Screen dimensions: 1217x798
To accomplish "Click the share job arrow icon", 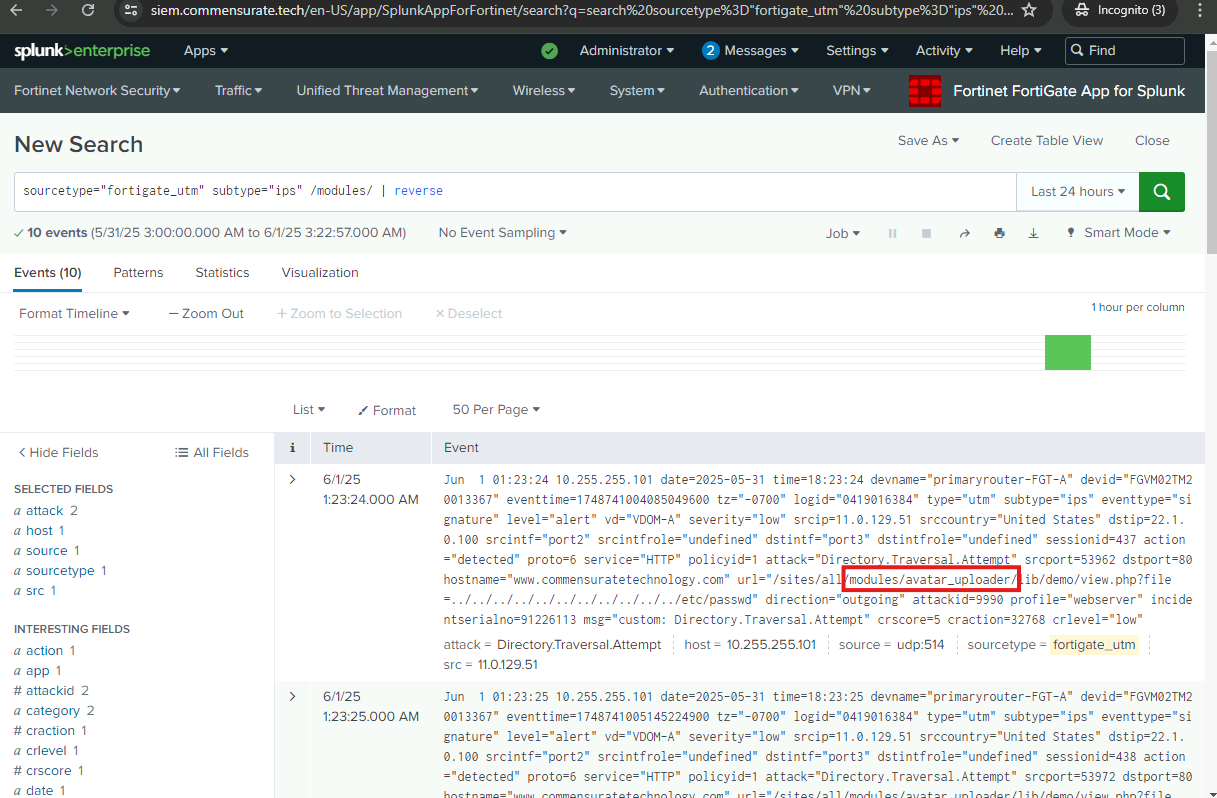I will (x=964, y=233).
